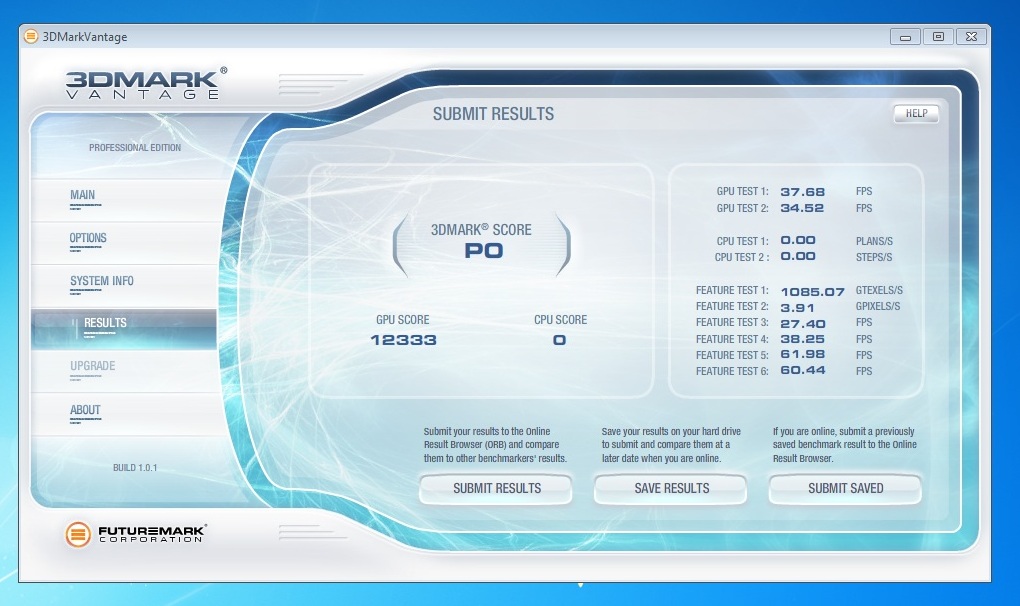The width and height of the screenshot is (1020, 606).
Task: Click the Help button
Action: click(x=916, y=114)
